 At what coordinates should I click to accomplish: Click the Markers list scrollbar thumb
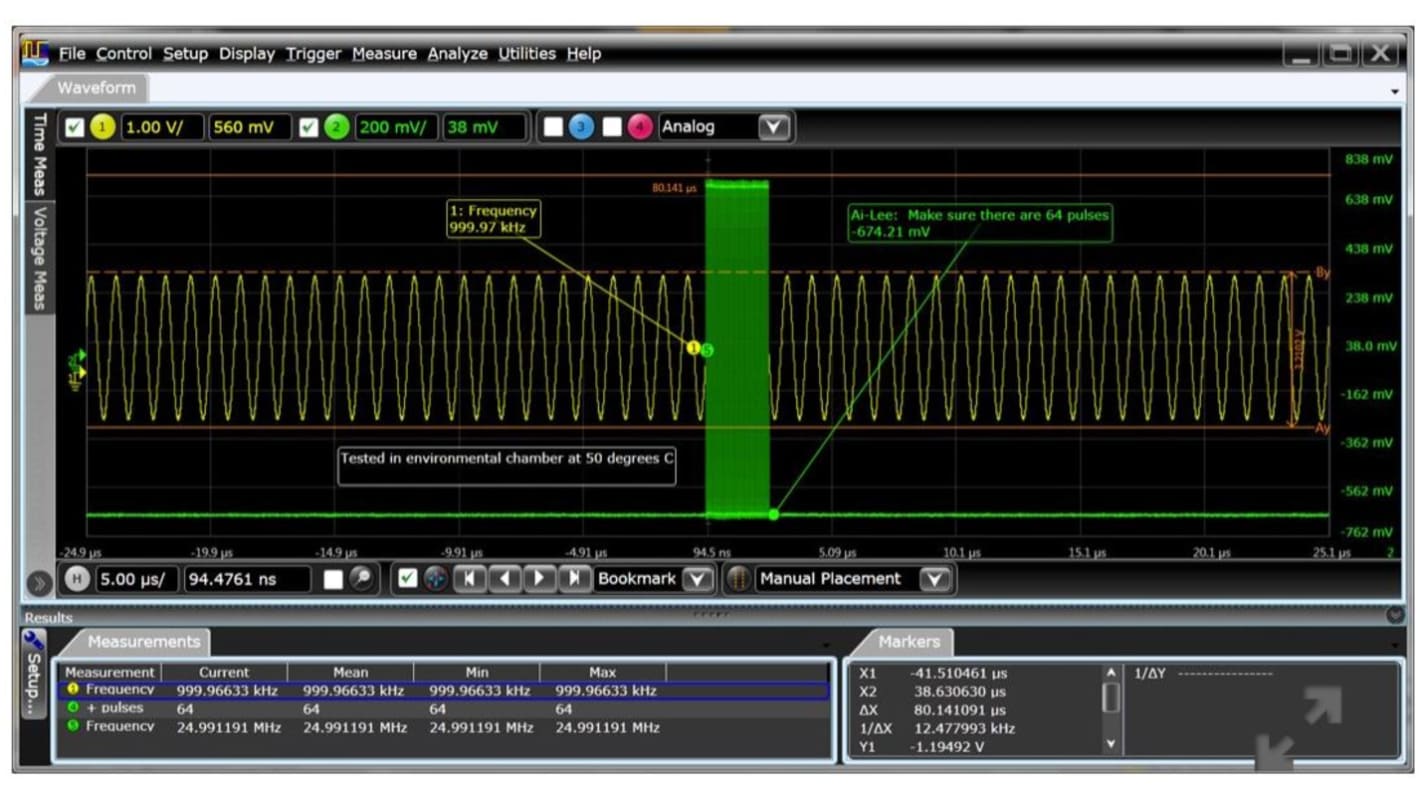coord(1110,698)
